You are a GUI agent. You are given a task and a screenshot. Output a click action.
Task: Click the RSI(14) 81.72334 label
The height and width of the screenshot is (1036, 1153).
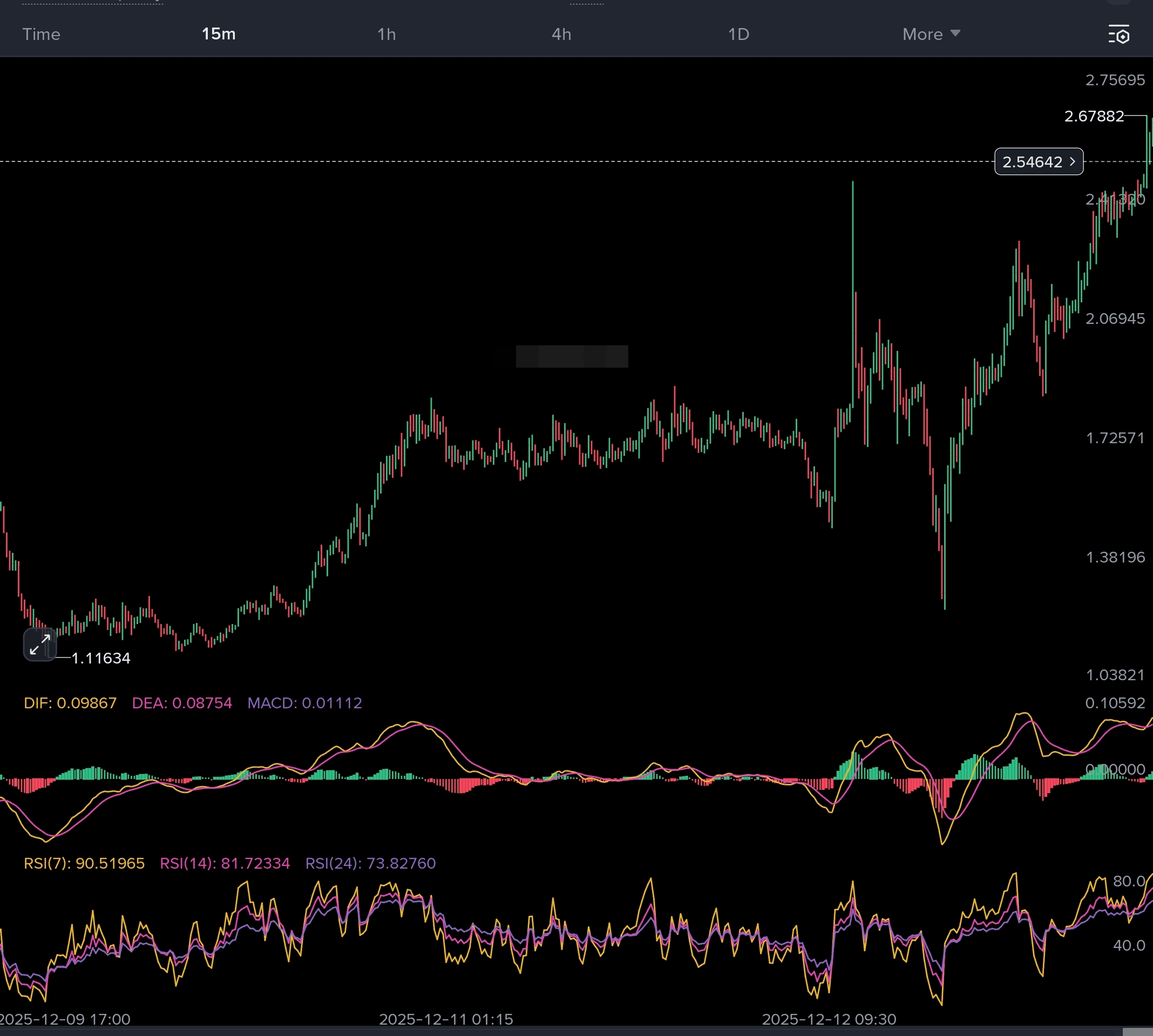point(225,864)
